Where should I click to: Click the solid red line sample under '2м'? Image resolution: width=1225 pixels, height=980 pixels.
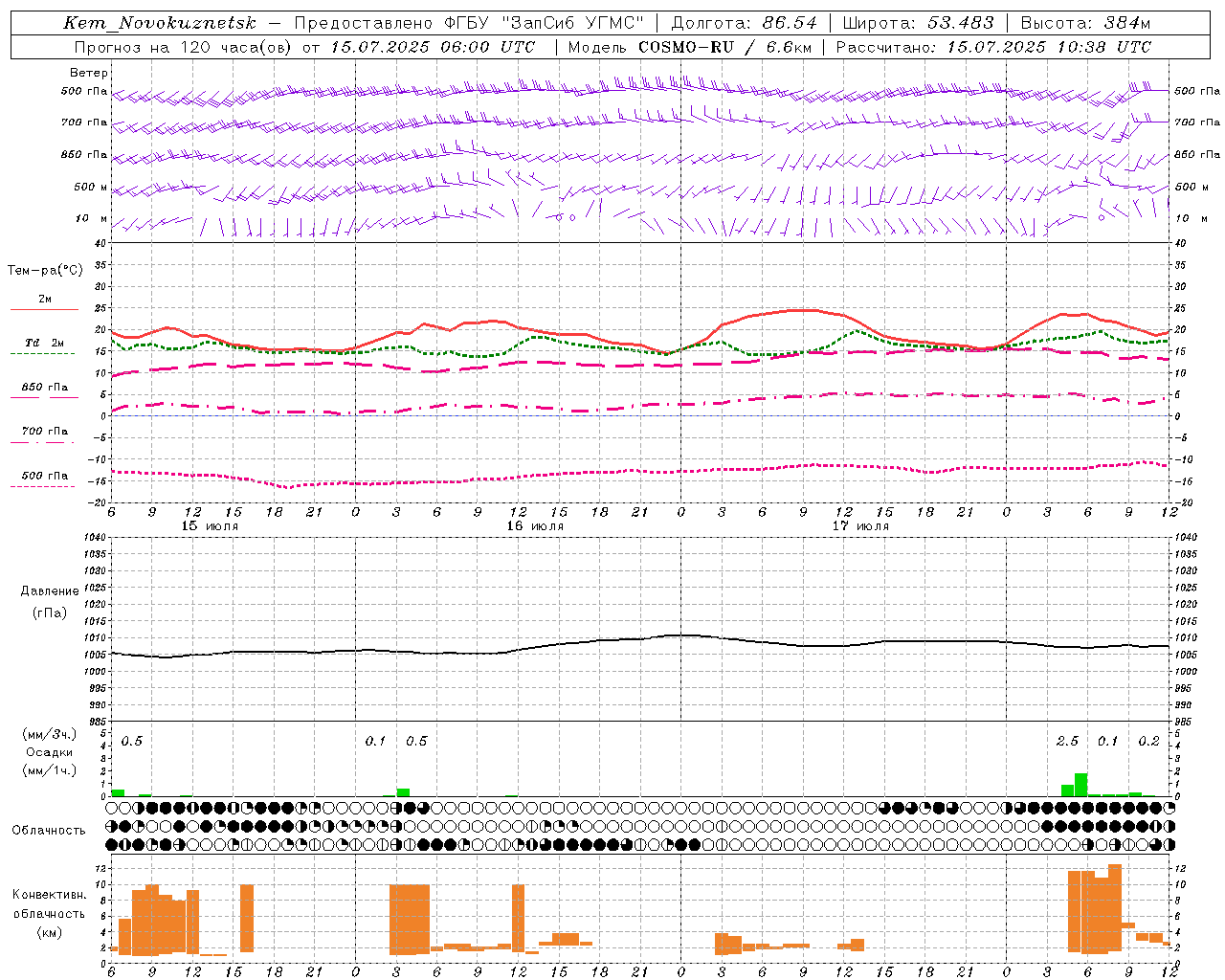click(x=45, y=310)
